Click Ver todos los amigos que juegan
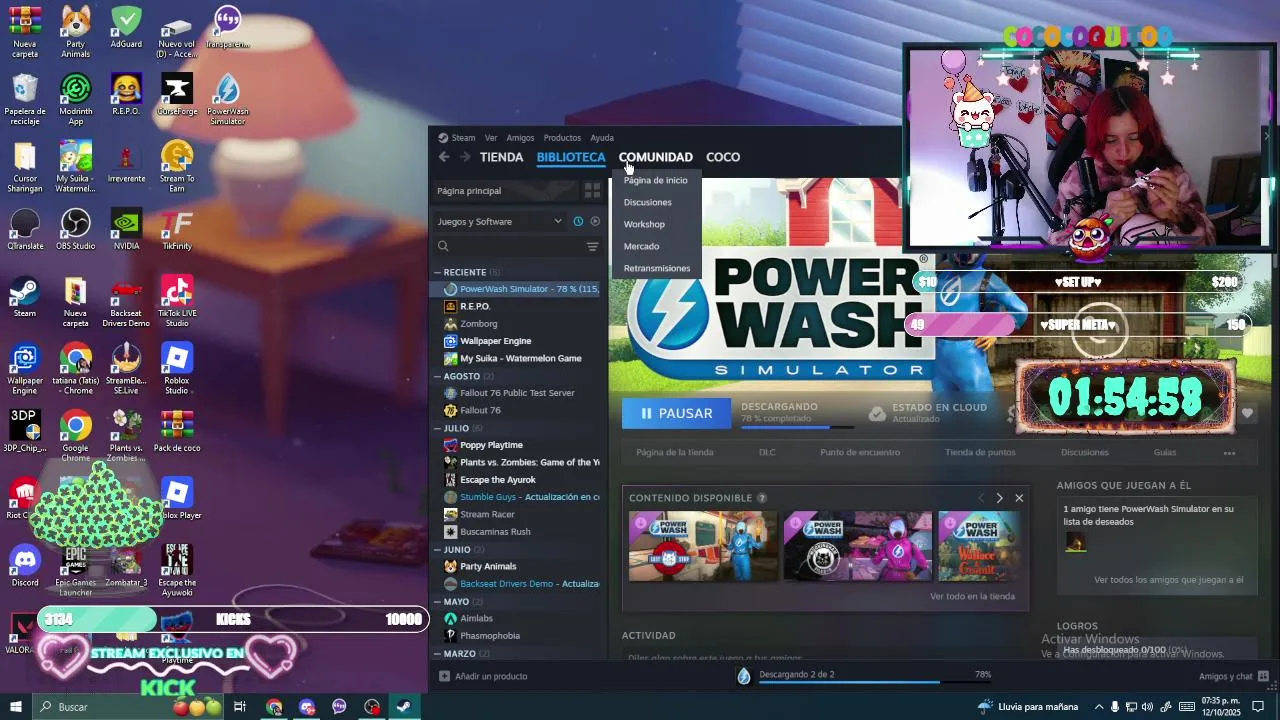The image size is (1280, 720). (1168, 580)
